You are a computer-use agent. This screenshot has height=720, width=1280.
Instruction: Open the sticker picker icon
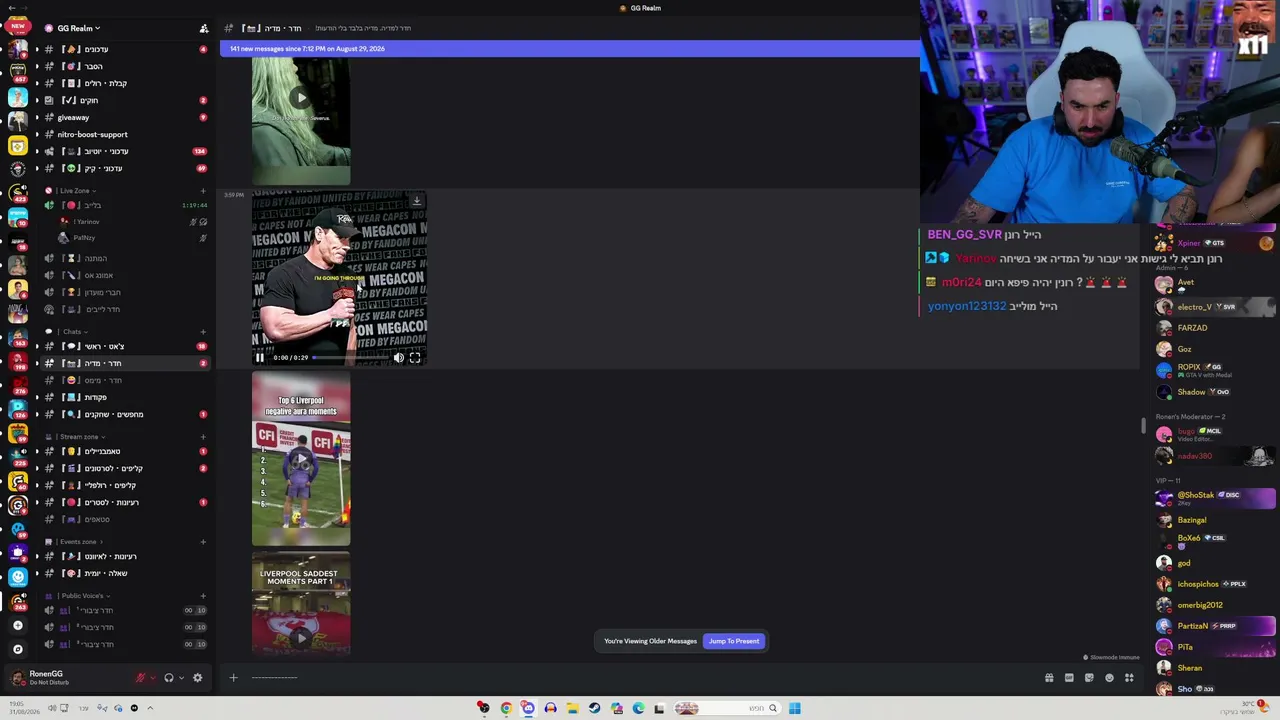1089,678
